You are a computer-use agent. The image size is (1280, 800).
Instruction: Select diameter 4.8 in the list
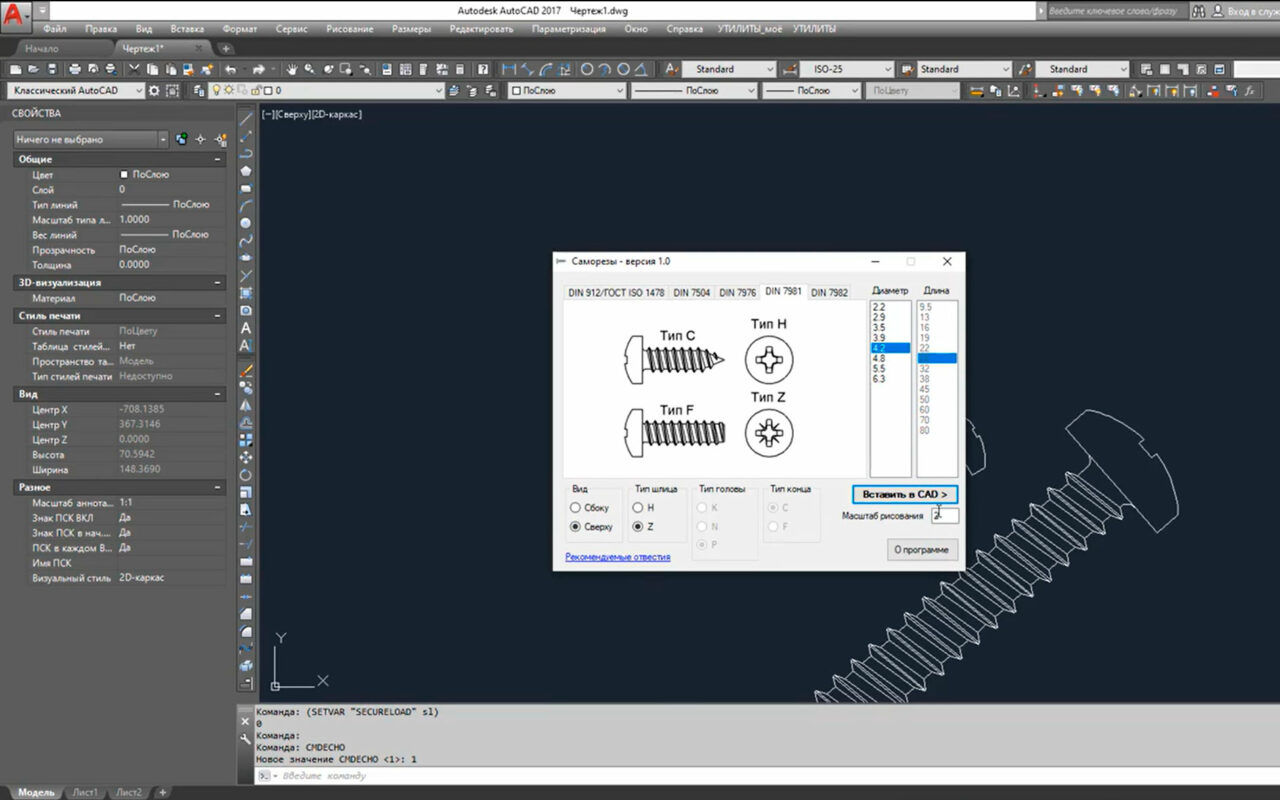(890, 358)
